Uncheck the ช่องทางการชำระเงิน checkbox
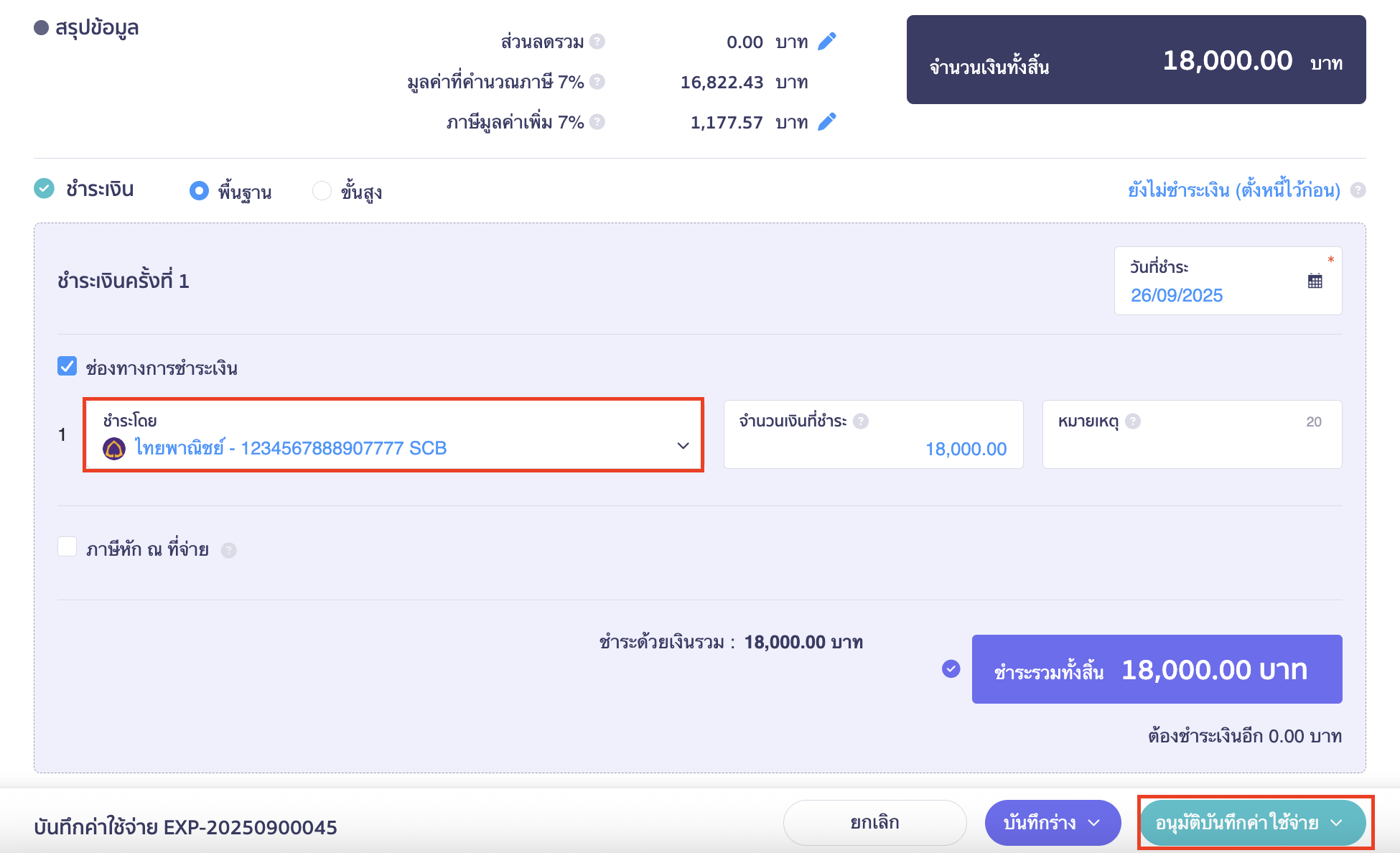The height and width of the screenshot is (853, 1400). 67,366
